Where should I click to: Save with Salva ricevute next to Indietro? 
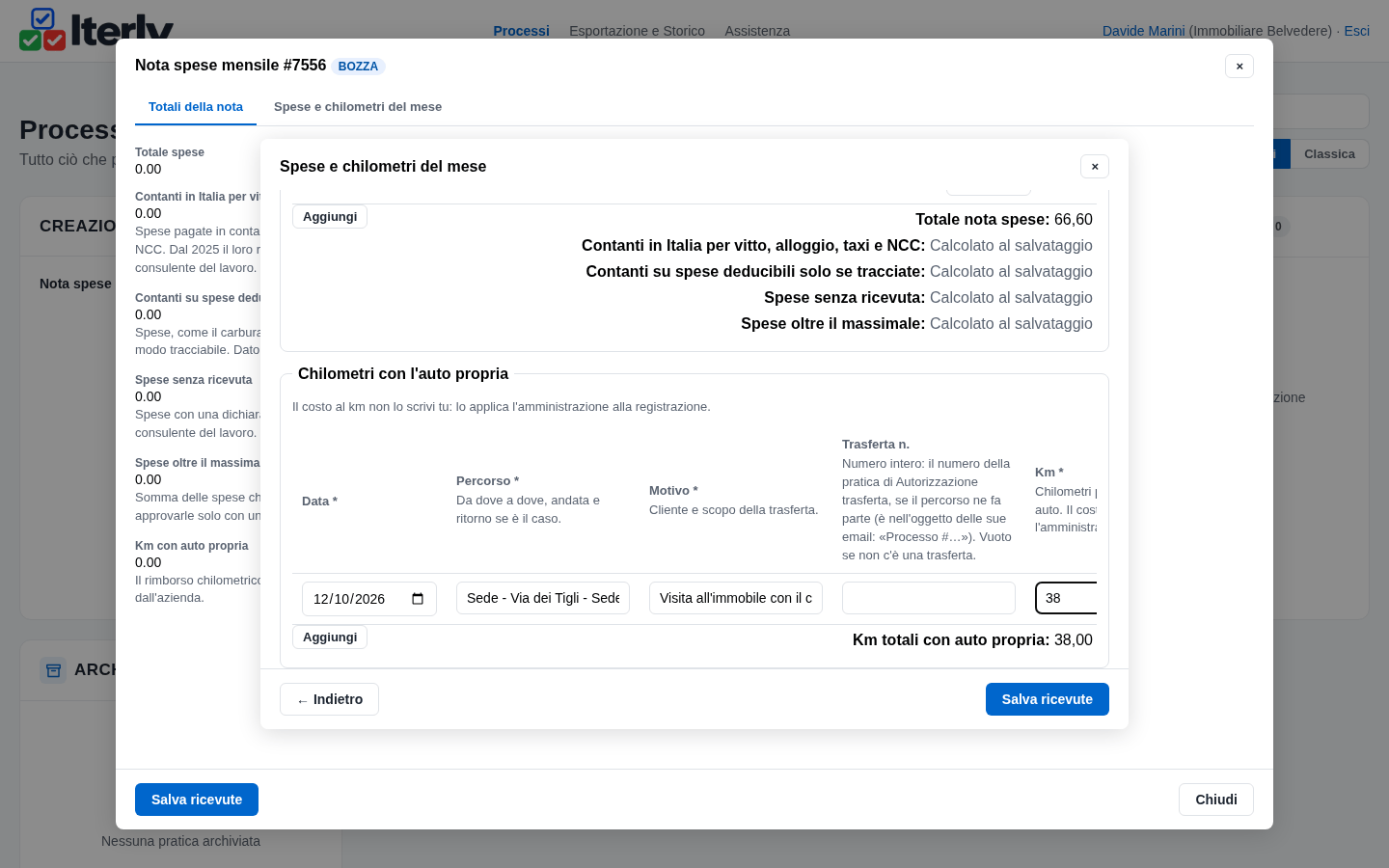1048,699
